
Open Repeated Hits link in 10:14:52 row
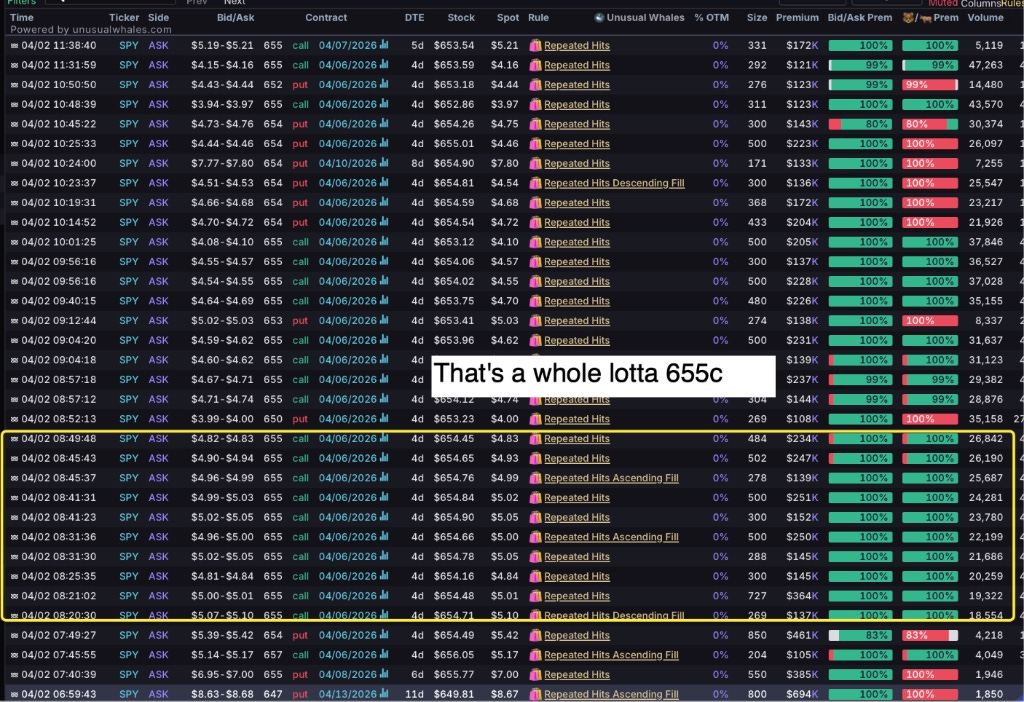pos(577,222)
